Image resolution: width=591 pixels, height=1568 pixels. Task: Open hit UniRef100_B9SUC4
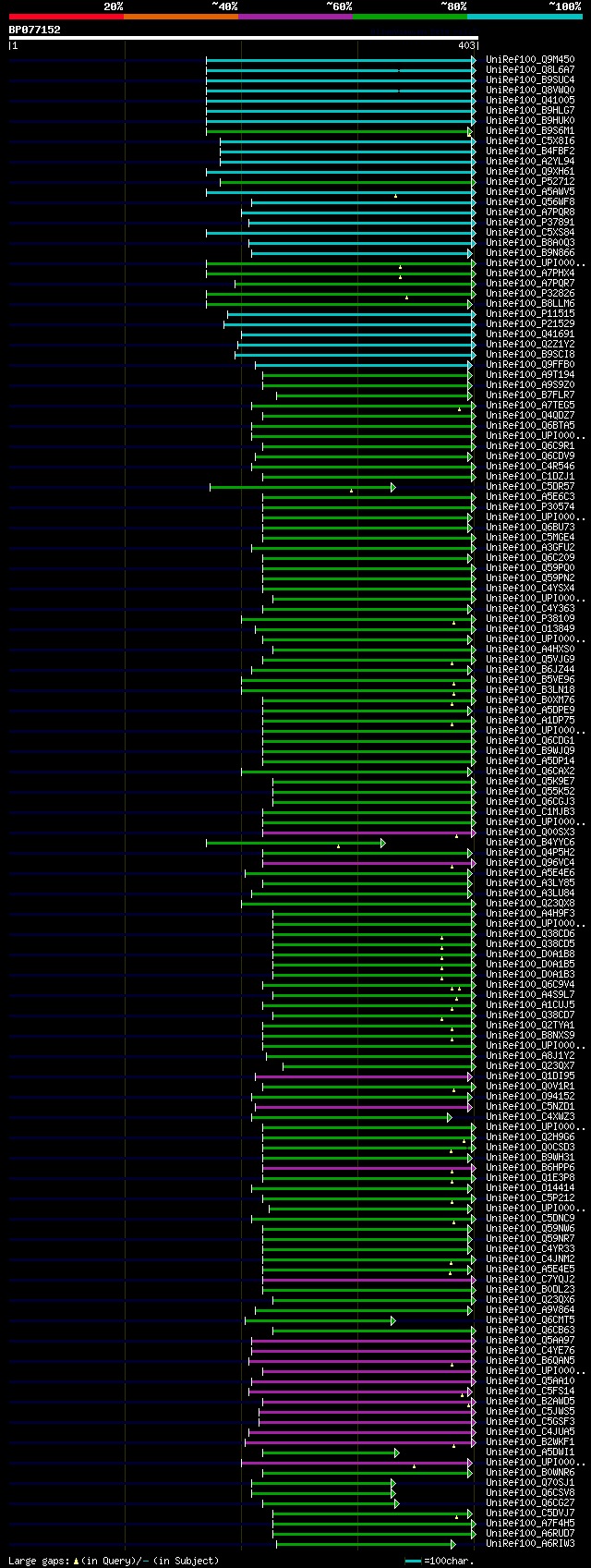(530, 79)
